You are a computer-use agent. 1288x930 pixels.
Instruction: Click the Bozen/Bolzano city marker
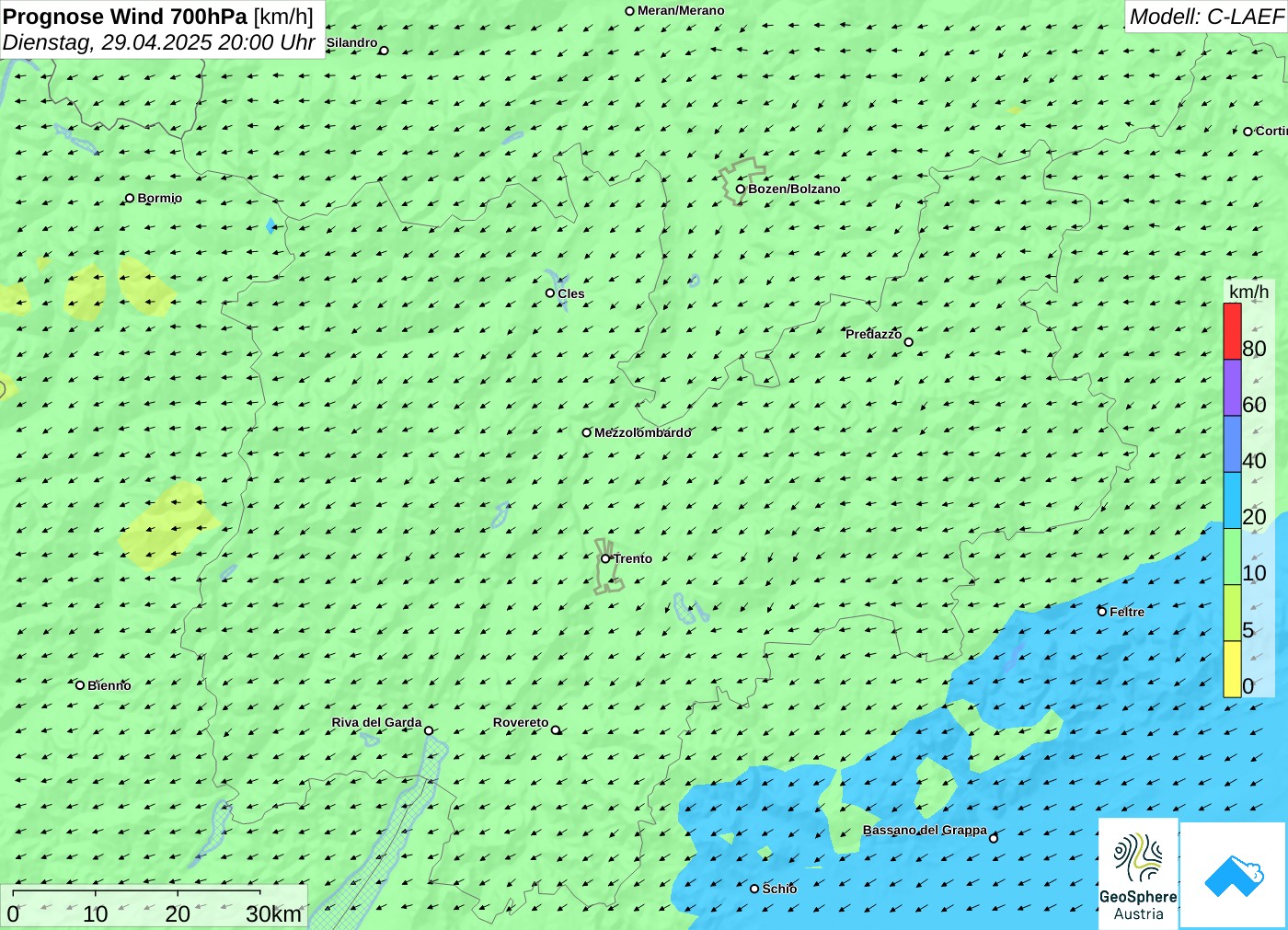point(741,189)
